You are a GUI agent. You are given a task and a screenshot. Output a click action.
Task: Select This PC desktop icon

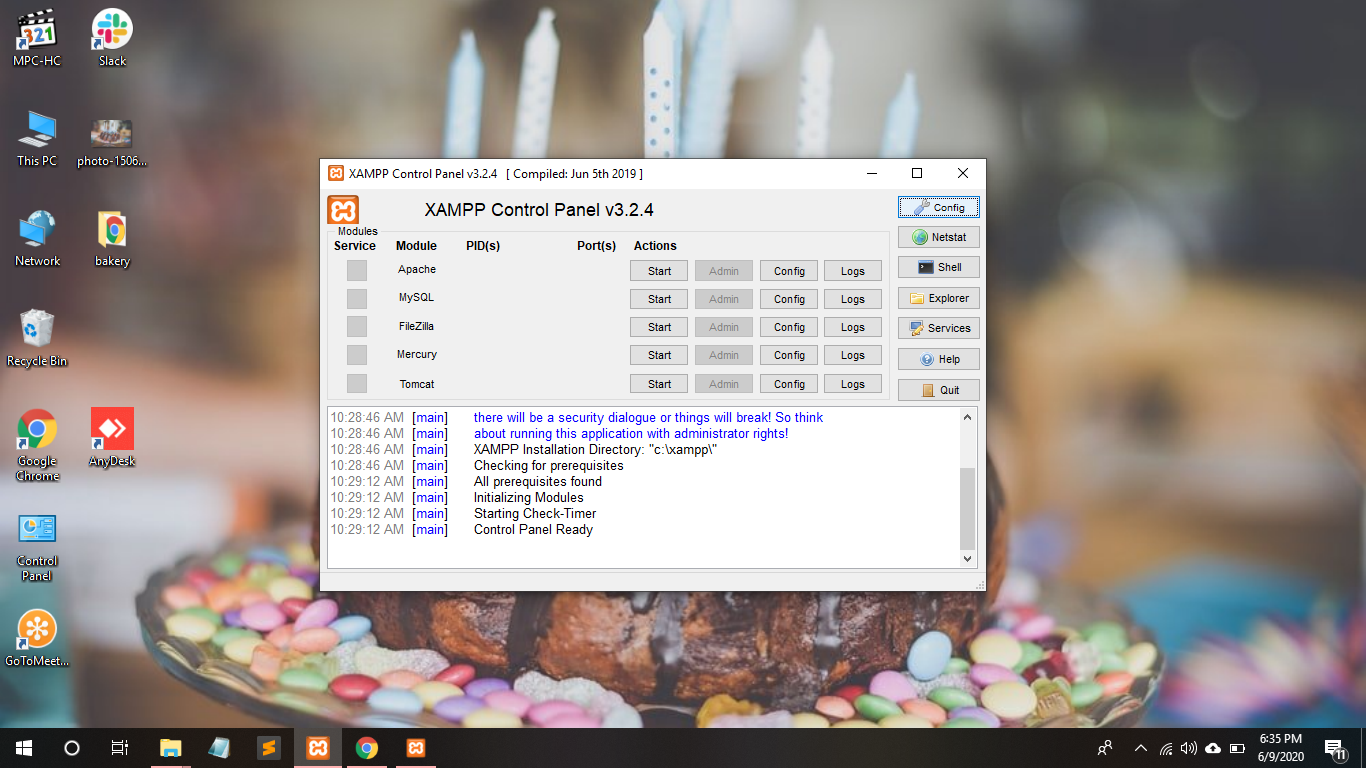(37, 138)
